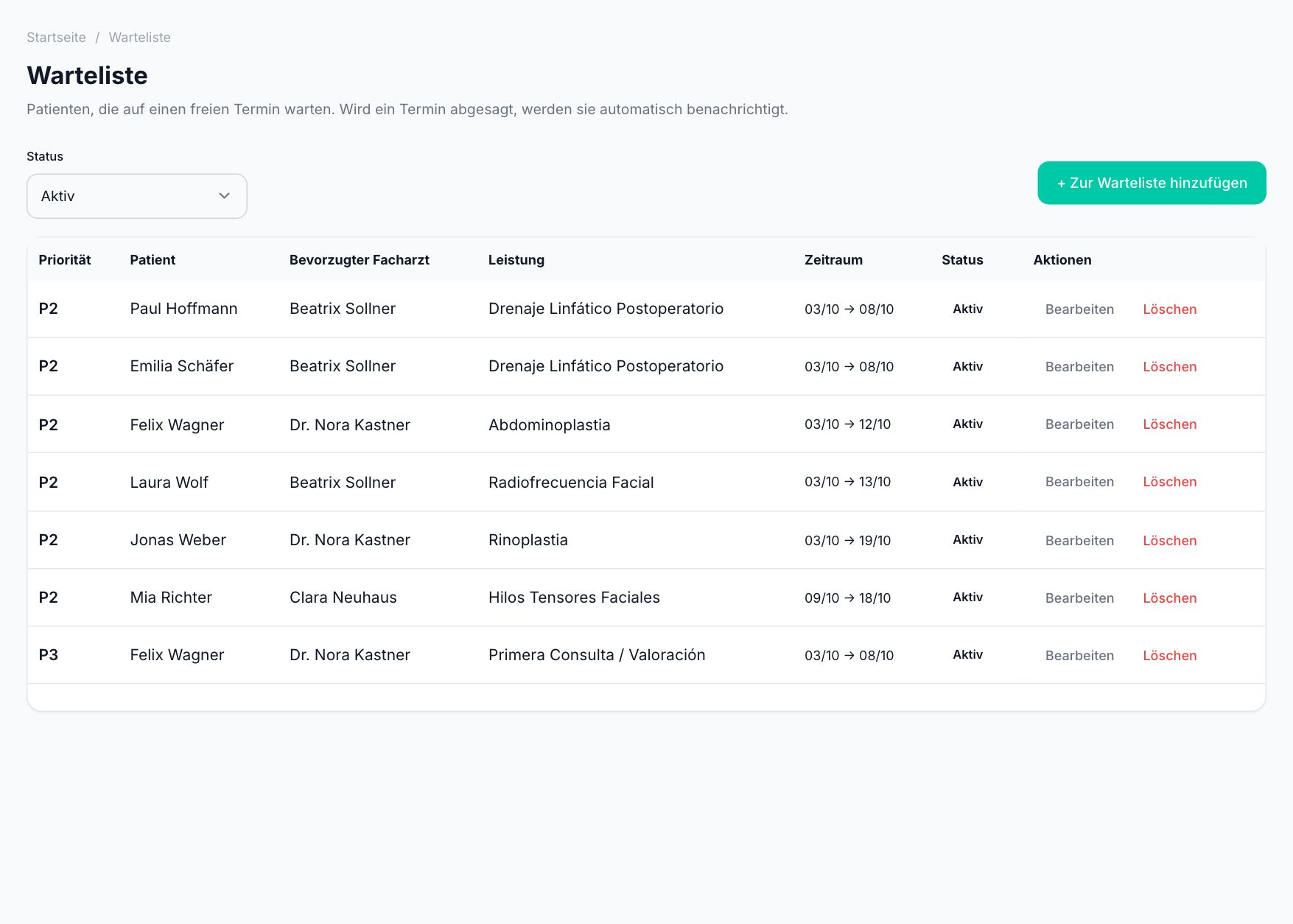Edit the Abdominoplastia entry for Felix Wagner
The height and width of the screenshot is (924, 1293).
(x=1079, y=424)
